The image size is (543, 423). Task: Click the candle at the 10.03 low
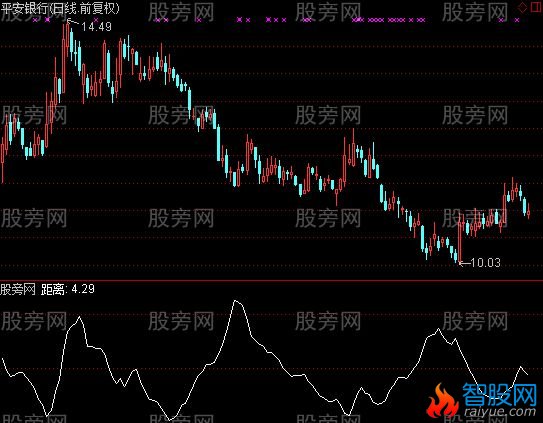460,239
